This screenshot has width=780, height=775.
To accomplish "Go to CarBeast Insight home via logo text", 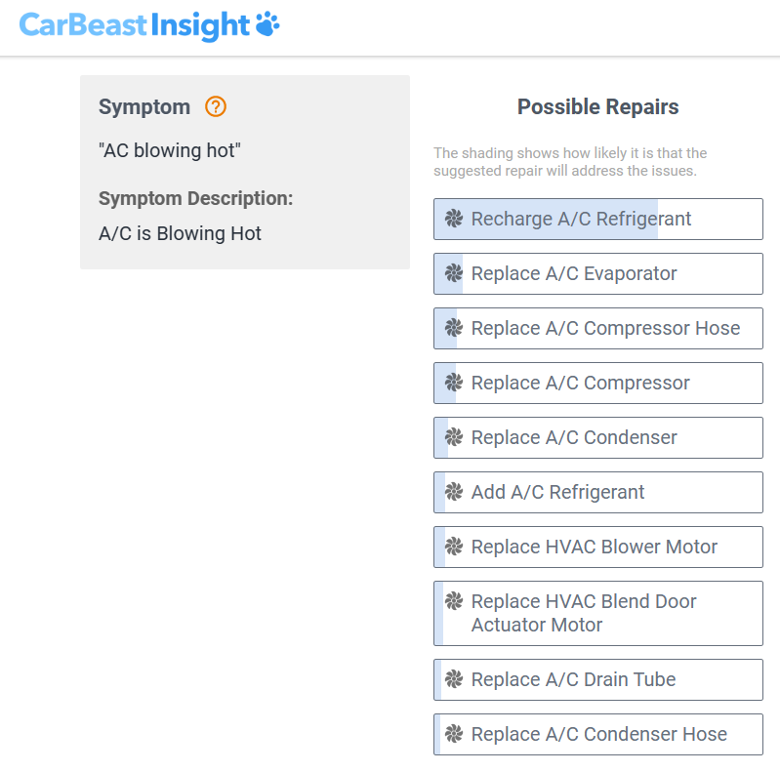I will tap(134, 25).
